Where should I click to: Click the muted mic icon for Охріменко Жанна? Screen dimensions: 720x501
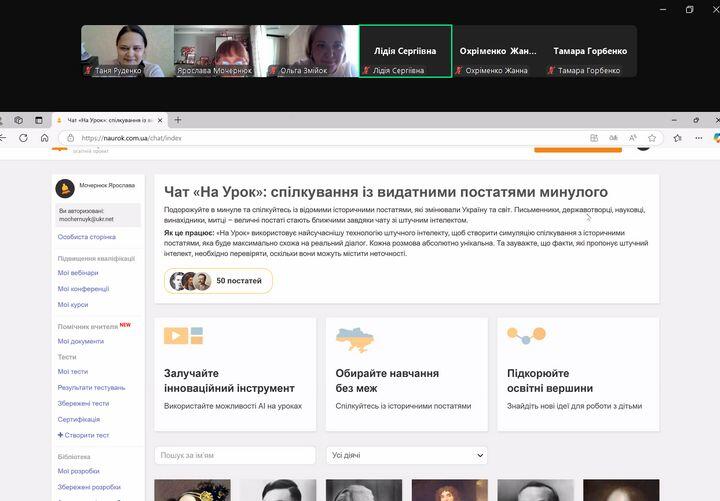(x=459, y=70)
